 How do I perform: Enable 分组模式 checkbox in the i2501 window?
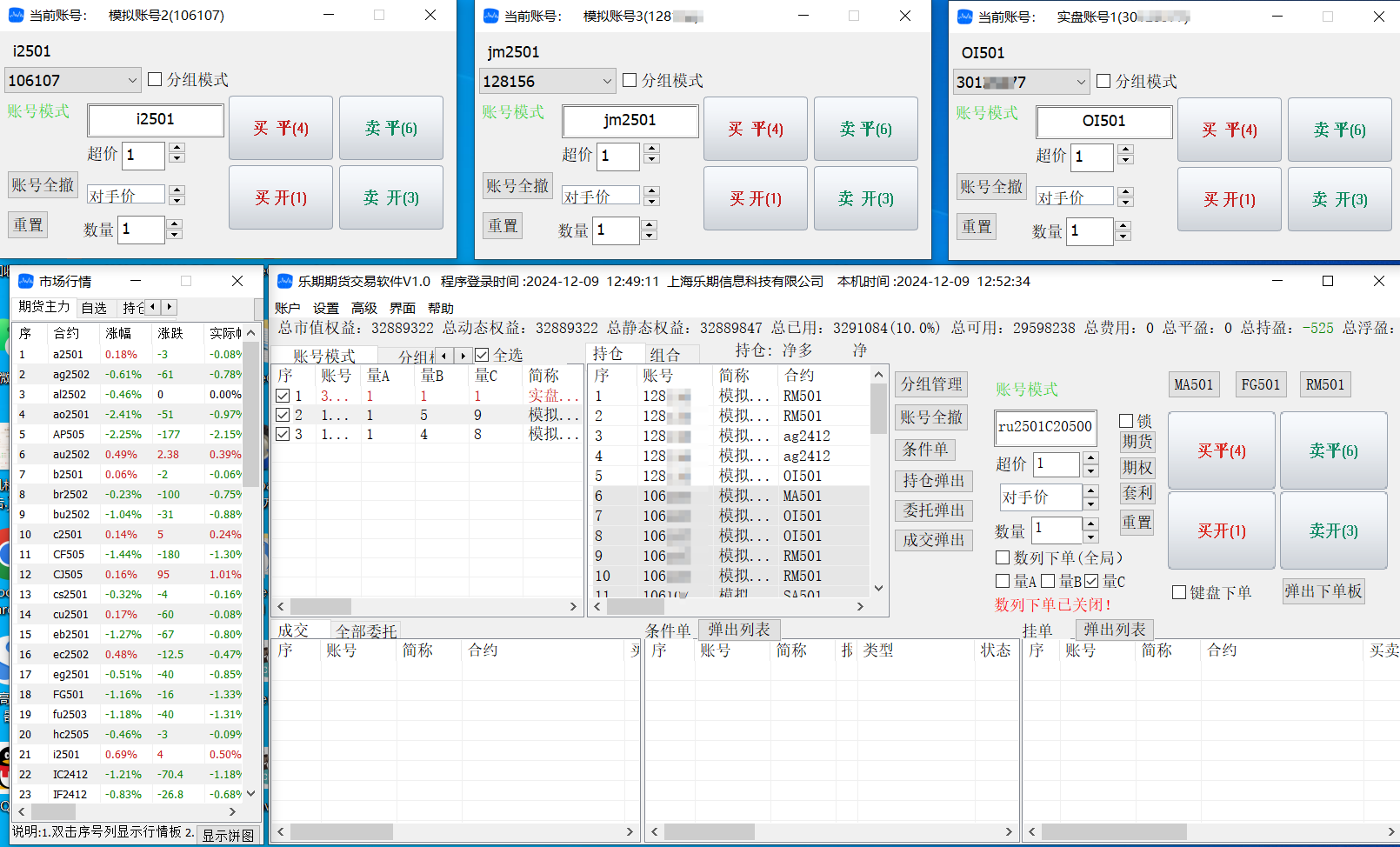click(156, 79)
